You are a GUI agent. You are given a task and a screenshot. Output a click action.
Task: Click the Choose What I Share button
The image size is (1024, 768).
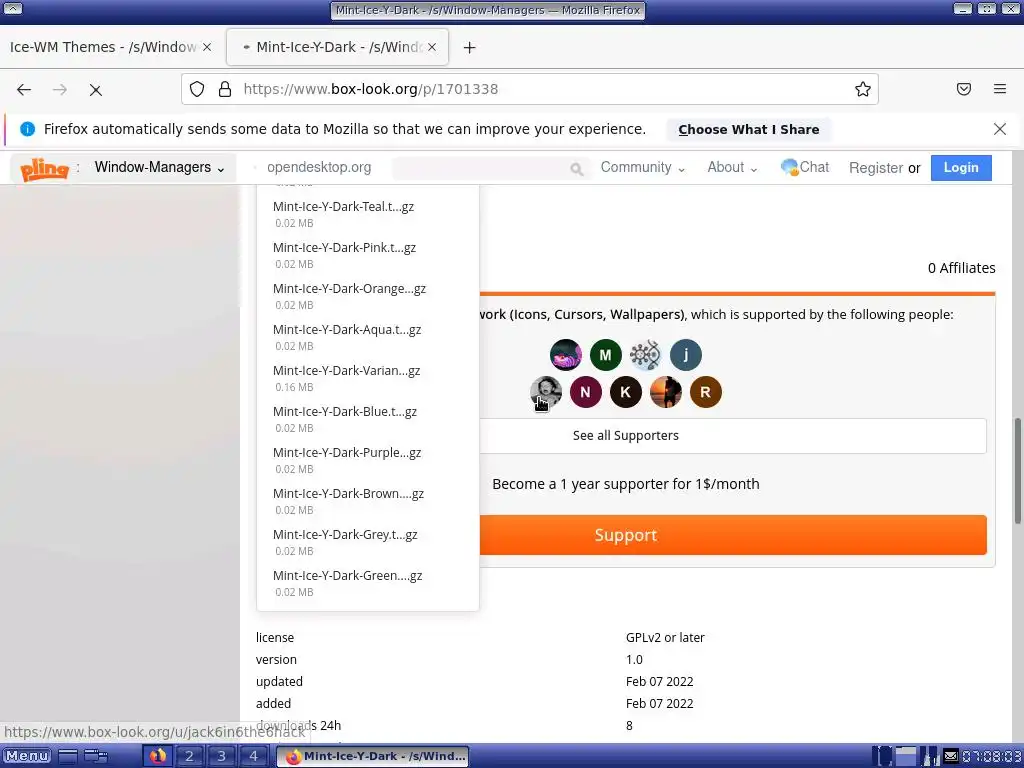pos(748,129)
